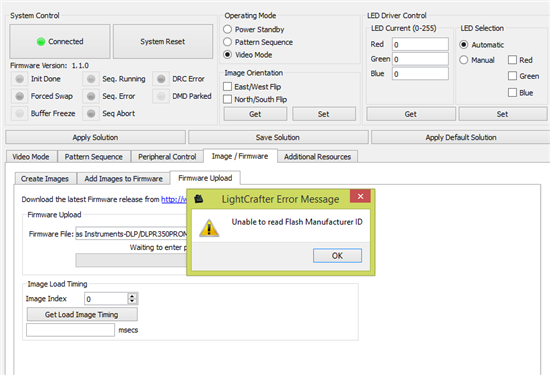Close the LightCrafter Error Message dialog
This screenshot has height=375, width=550.
(360, 196)
